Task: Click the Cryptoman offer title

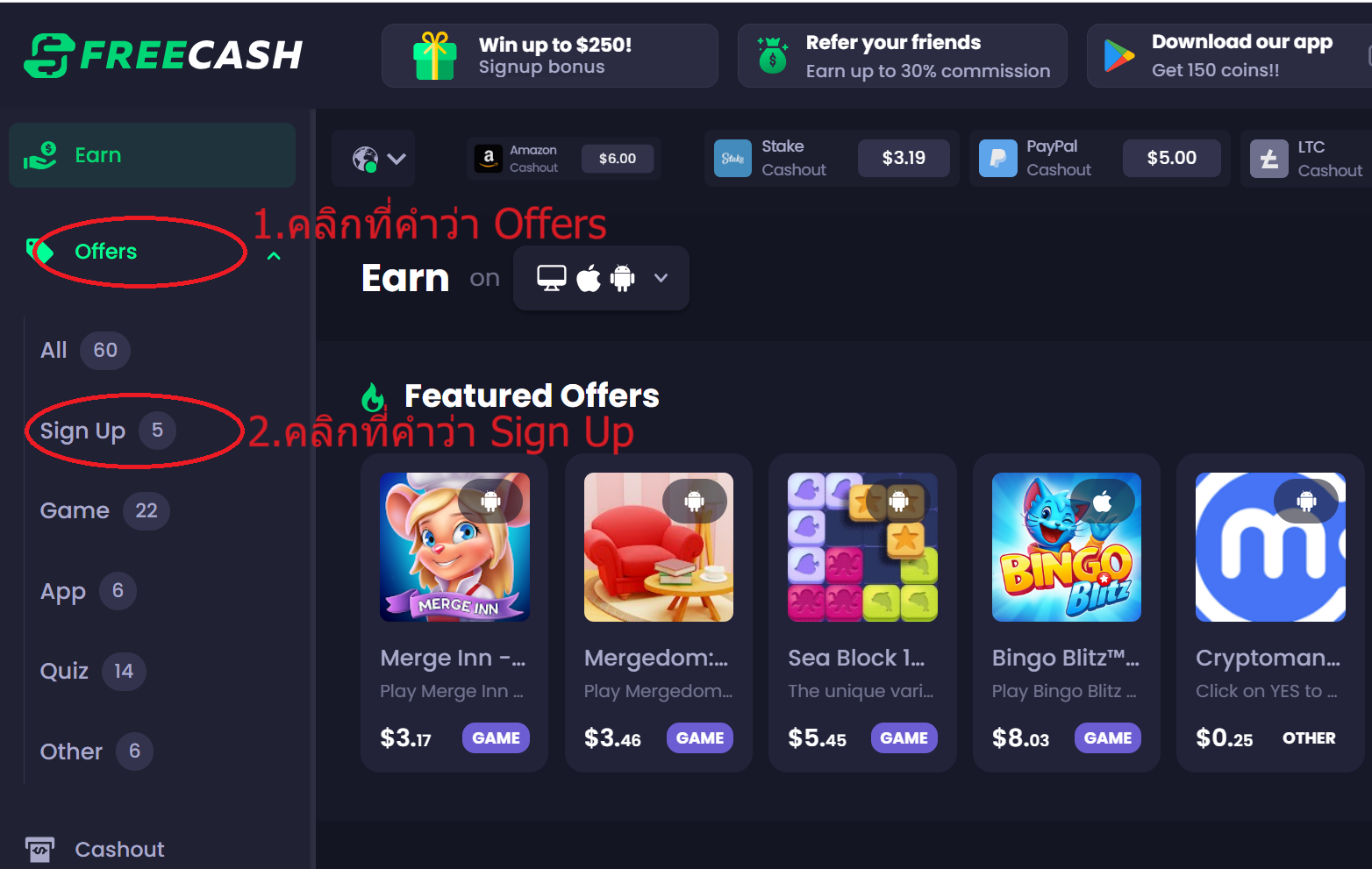Action: point(1268,658)
